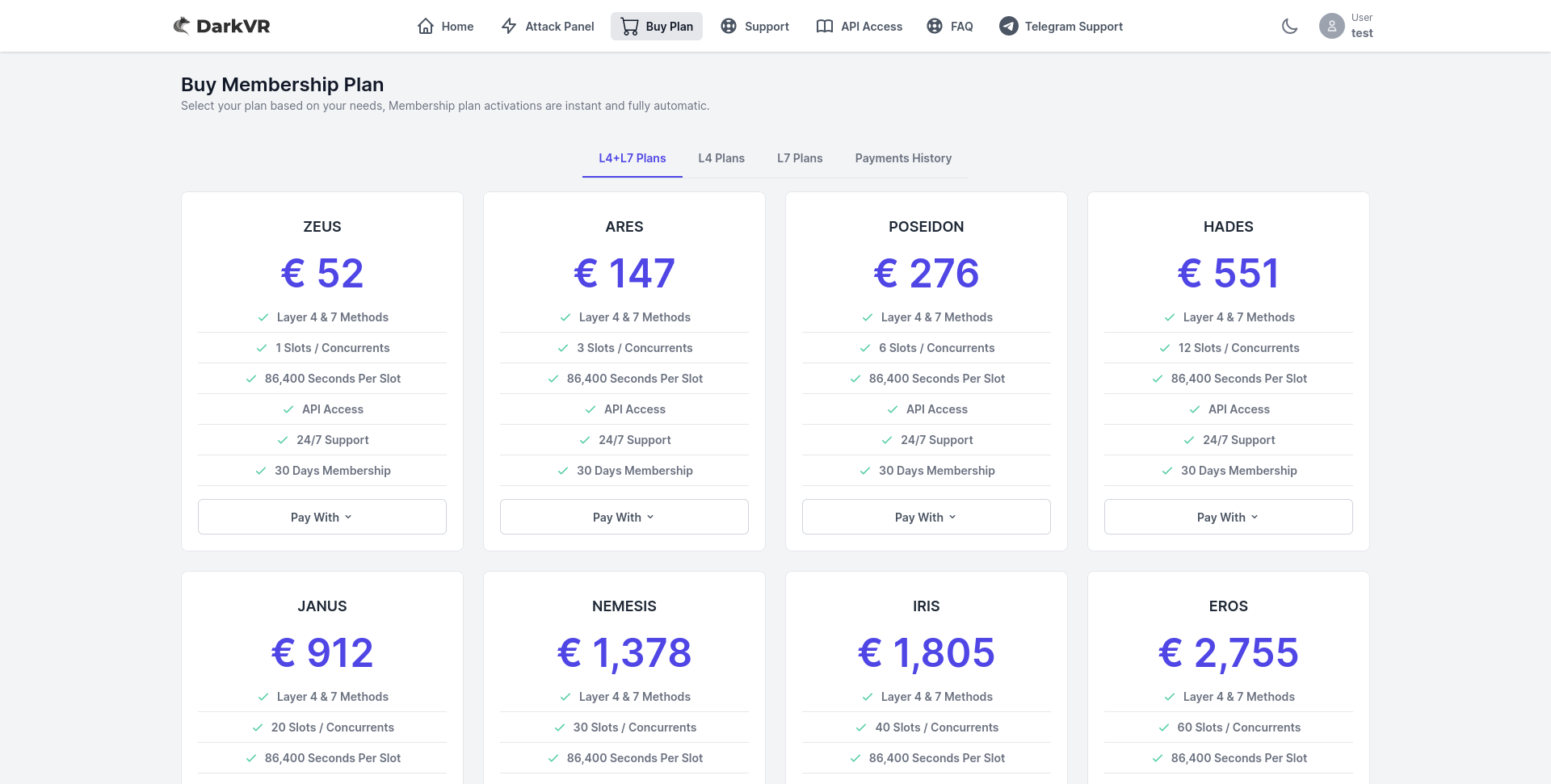Click ARES card 30 Days Membership text
Viewport: 1551px width, 784px height.
click(635, 471)
